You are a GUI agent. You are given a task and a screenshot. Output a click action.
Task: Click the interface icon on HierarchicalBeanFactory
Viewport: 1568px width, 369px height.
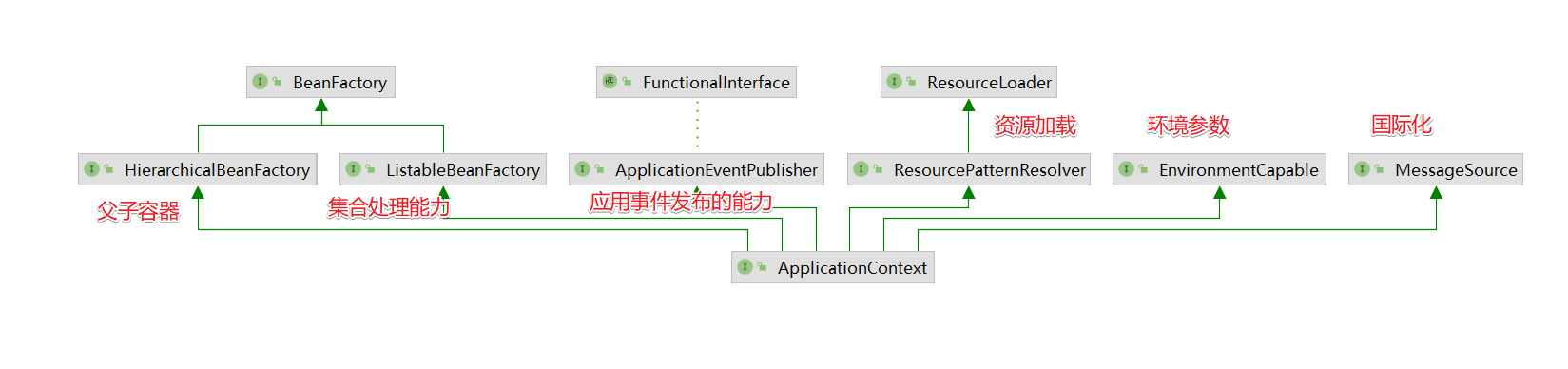tap(91, 169)
